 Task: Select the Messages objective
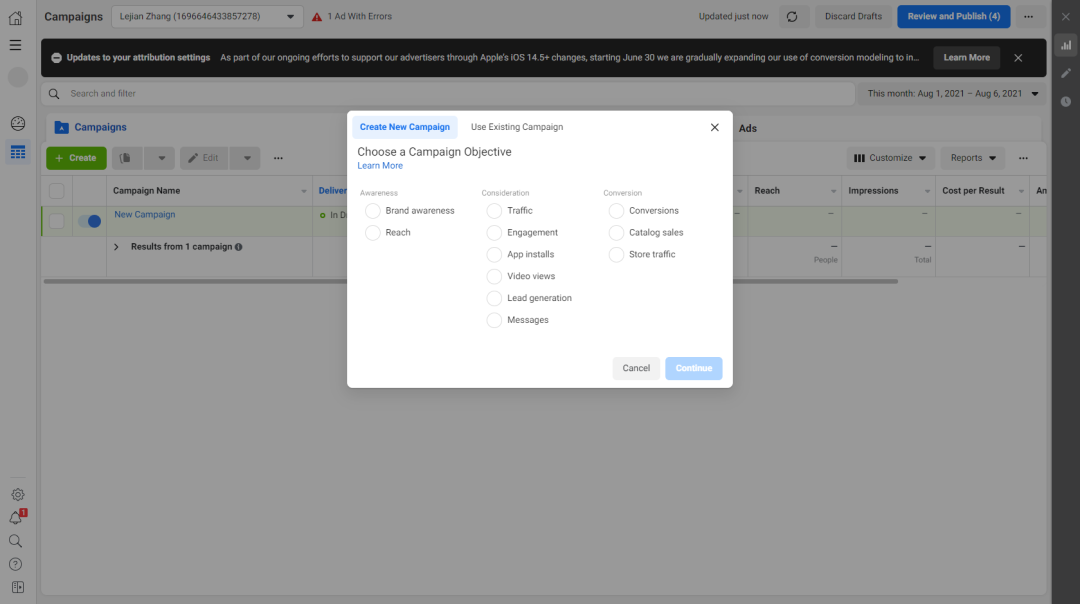[x=494, y=320]
